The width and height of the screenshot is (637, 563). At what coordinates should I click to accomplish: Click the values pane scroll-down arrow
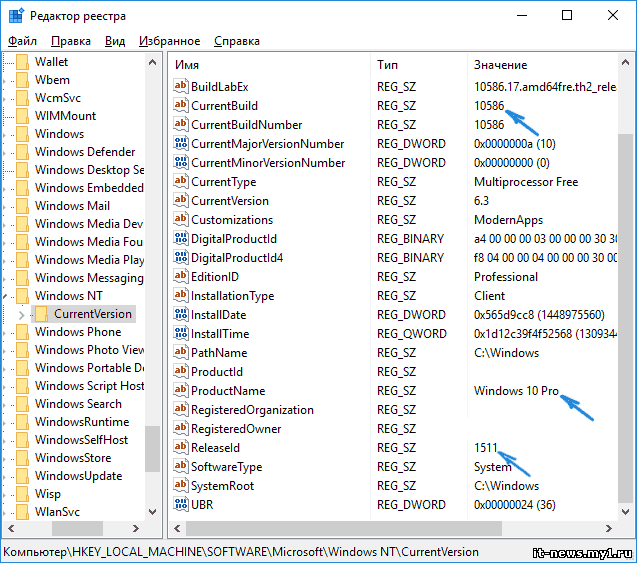click(626, 511)
